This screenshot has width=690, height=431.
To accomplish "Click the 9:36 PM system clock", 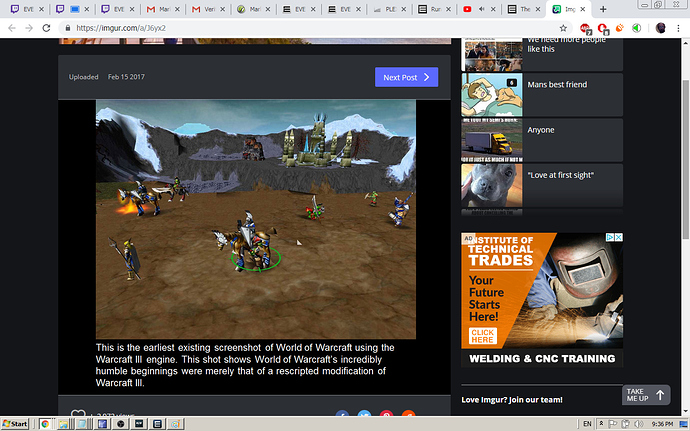I will point(662,424).
